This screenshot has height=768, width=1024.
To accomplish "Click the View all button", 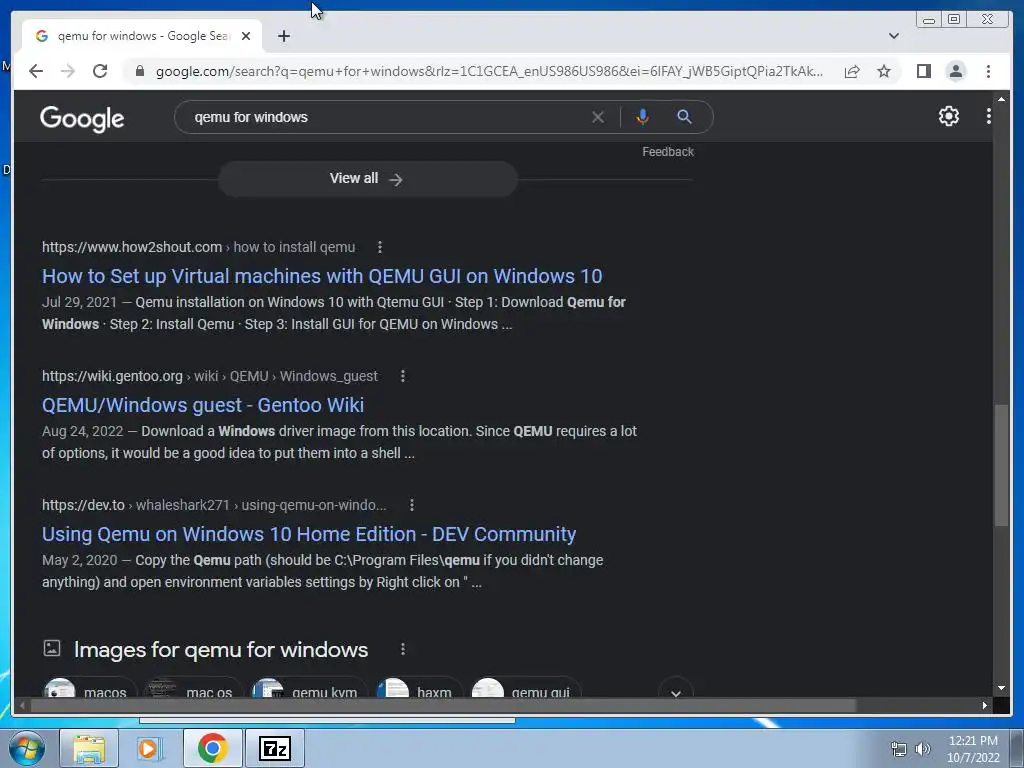I will click(x=367, y=178).
